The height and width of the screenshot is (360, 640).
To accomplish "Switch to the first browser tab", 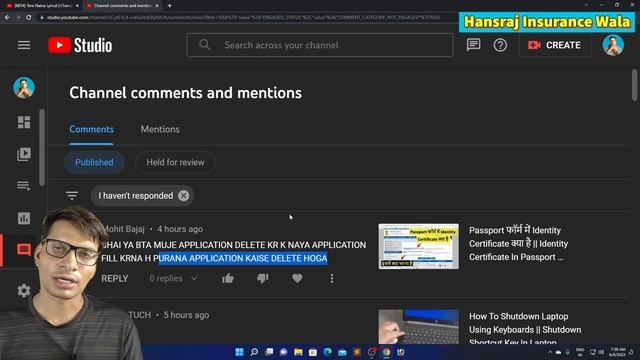I will coord(42,6).
